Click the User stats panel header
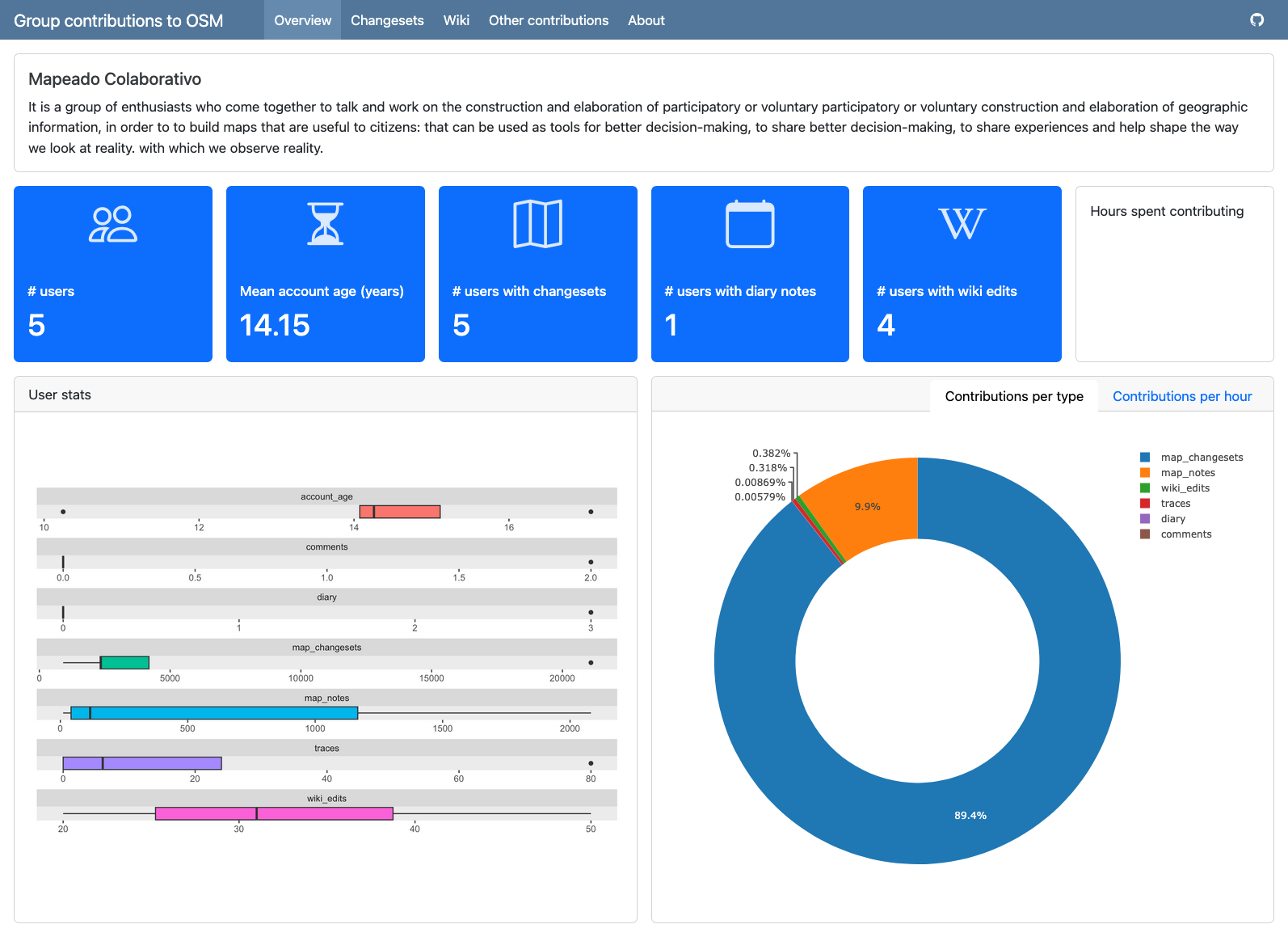This screenshot has height=937, width=1288. (x=326, y=395)
